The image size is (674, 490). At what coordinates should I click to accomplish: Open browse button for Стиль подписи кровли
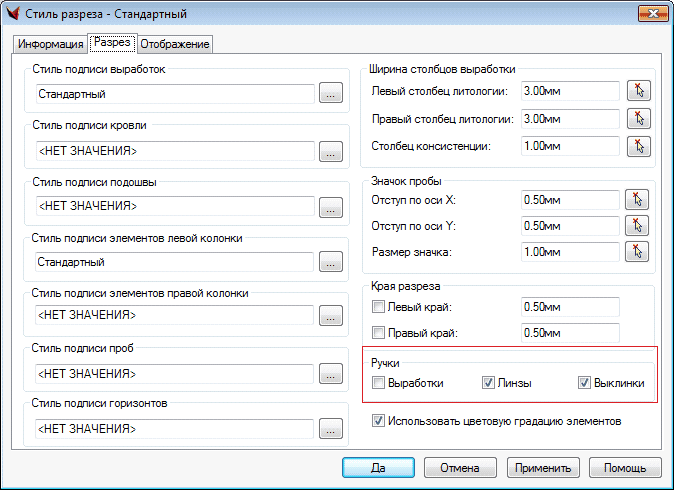tap(330, 151)
